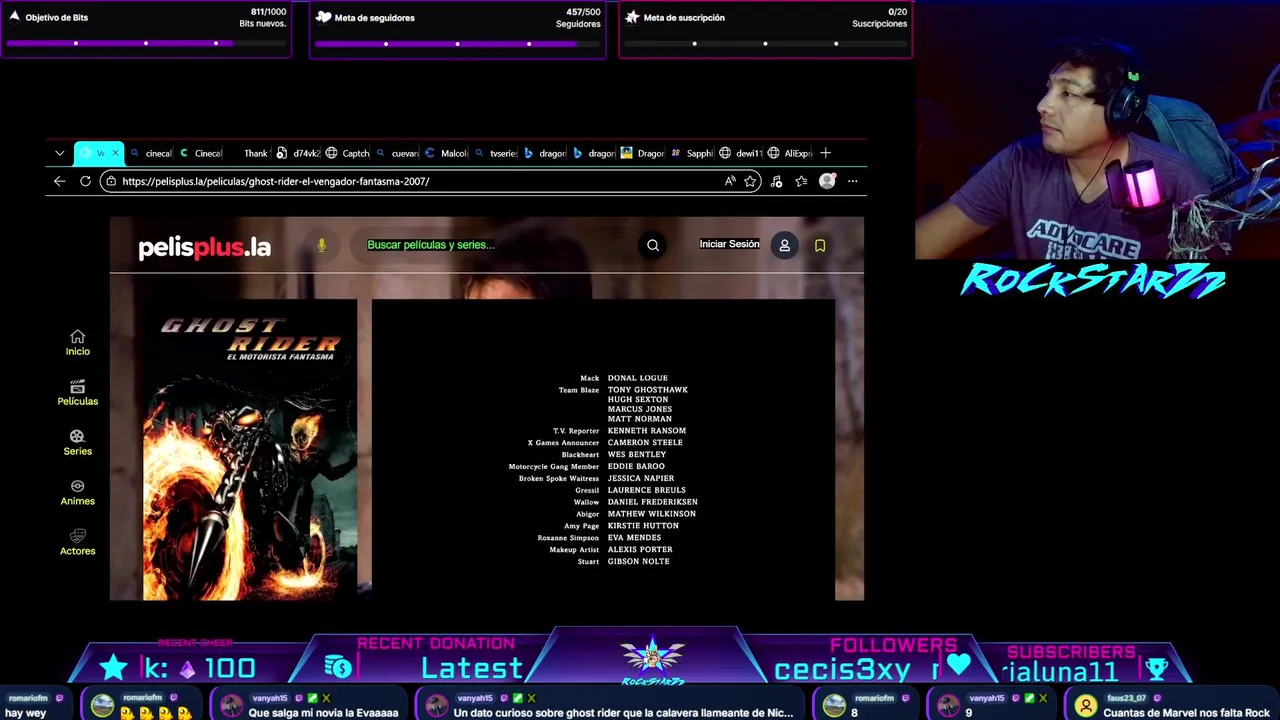1280x720 pixels.
Task: Switch to the AliExpr tab
Action: pyautogui.click(x=789, y=153)
